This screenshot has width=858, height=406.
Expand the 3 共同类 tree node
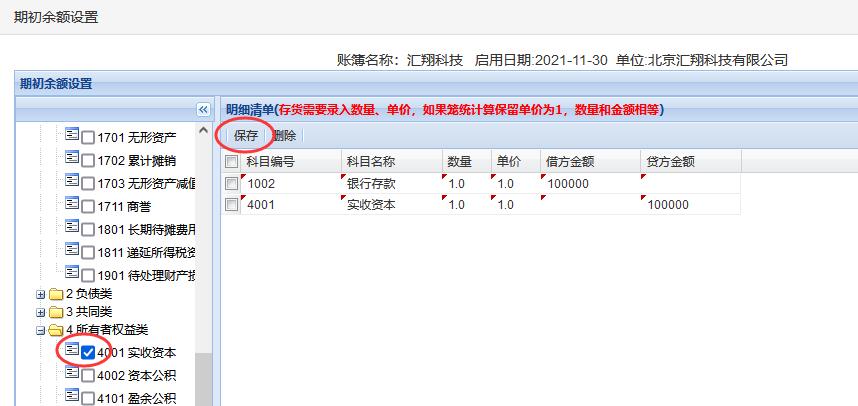[41, 311]
